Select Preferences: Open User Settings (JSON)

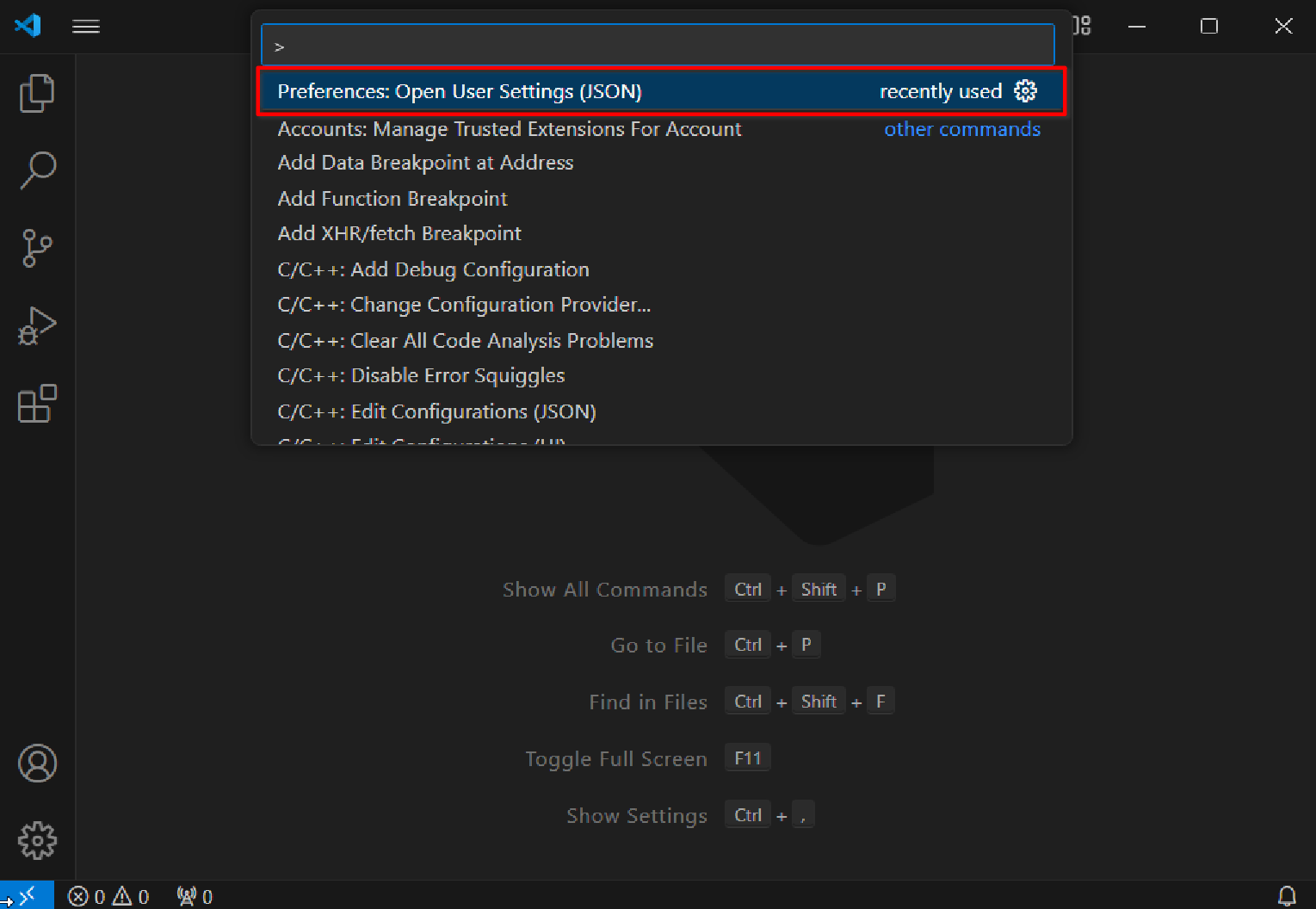[460, 91]
